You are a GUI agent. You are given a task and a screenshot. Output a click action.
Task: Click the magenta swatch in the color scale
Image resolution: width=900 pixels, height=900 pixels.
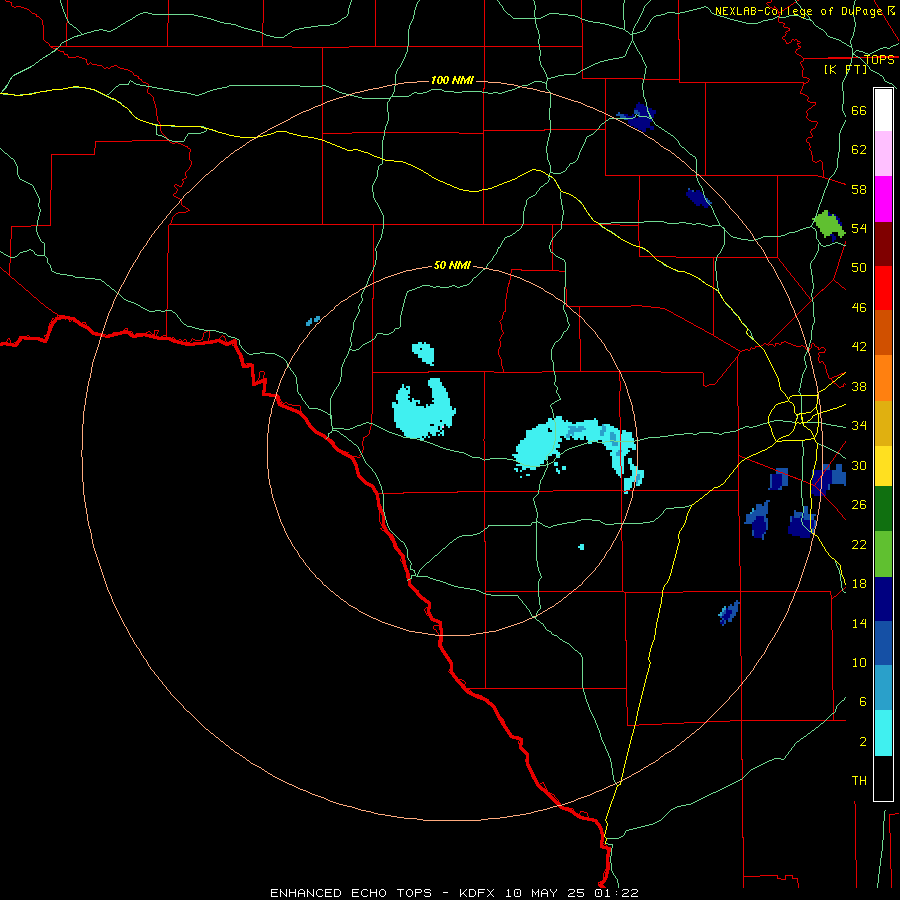pos(883,199)
